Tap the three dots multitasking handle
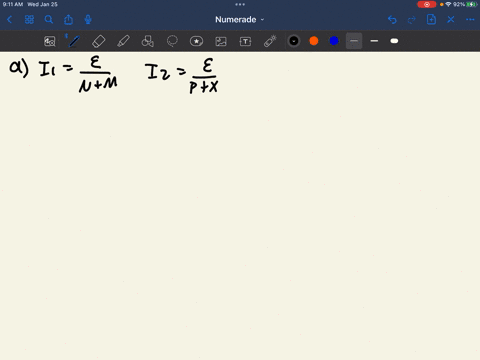The width and height of the screenshot is (480, 360). click(x=240, y=4)
